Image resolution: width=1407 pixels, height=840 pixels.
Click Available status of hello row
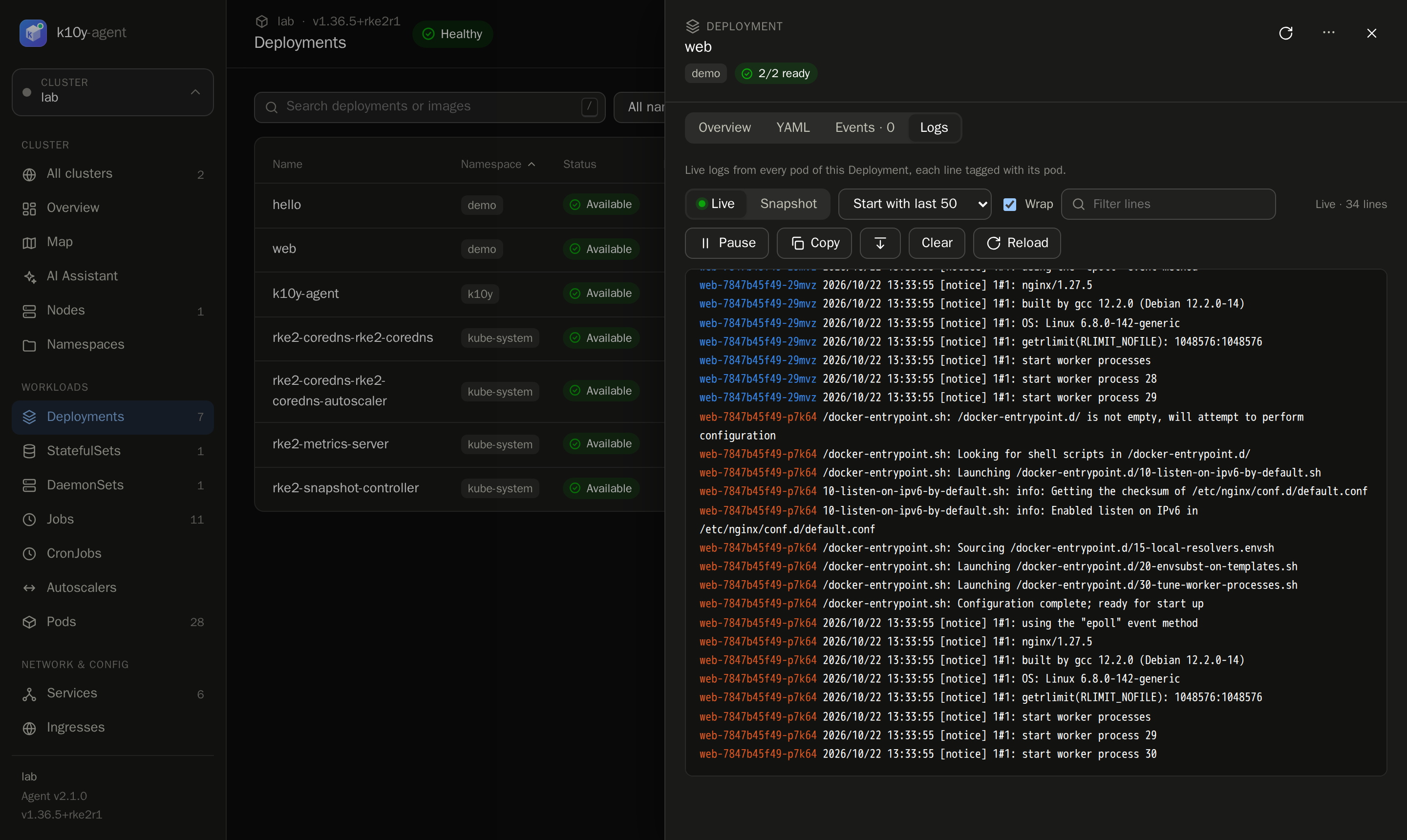point(601,204)
